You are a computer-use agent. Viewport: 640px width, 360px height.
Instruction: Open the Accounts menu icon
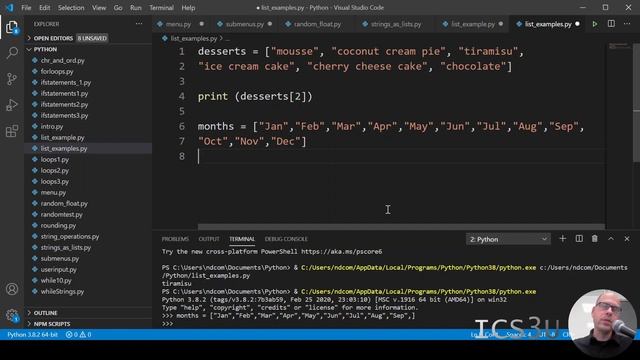pos(12,289)
